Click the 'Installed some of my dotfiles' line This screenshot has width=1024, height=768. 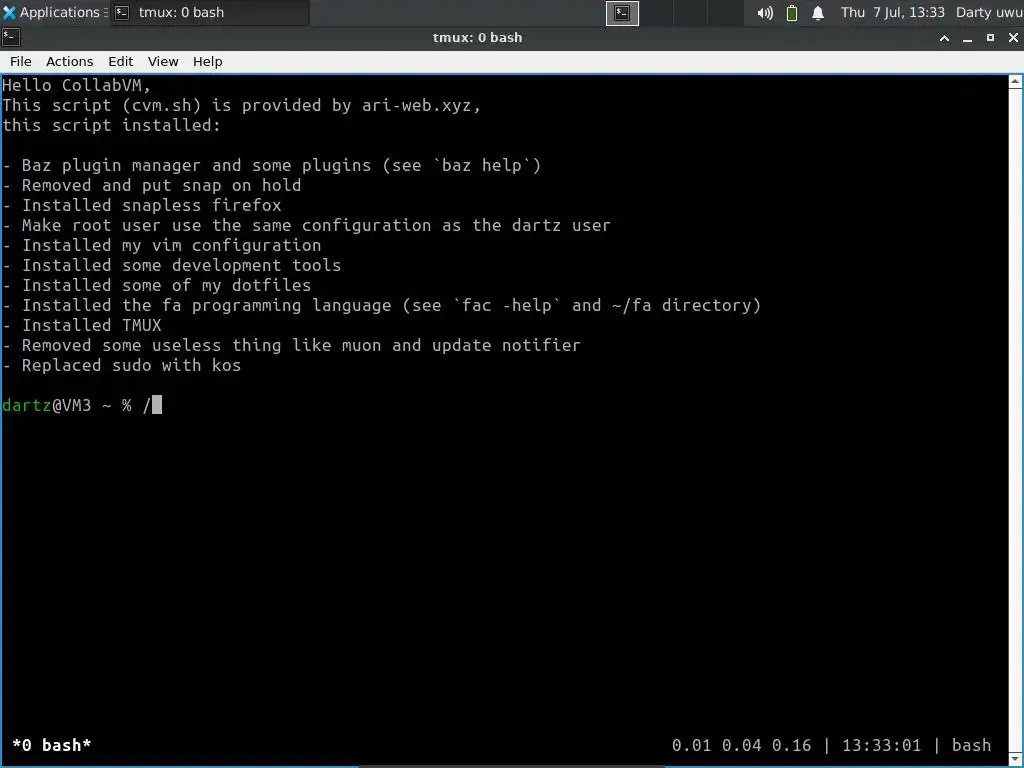pyautogui.click(x=156, y=285)
